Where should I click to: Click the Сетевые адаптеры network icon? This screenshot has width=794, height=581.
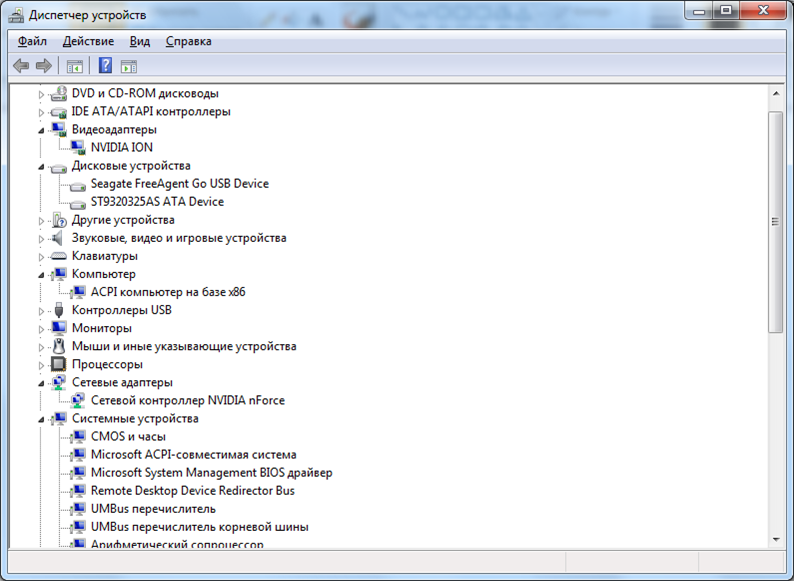tap(59, 382)
